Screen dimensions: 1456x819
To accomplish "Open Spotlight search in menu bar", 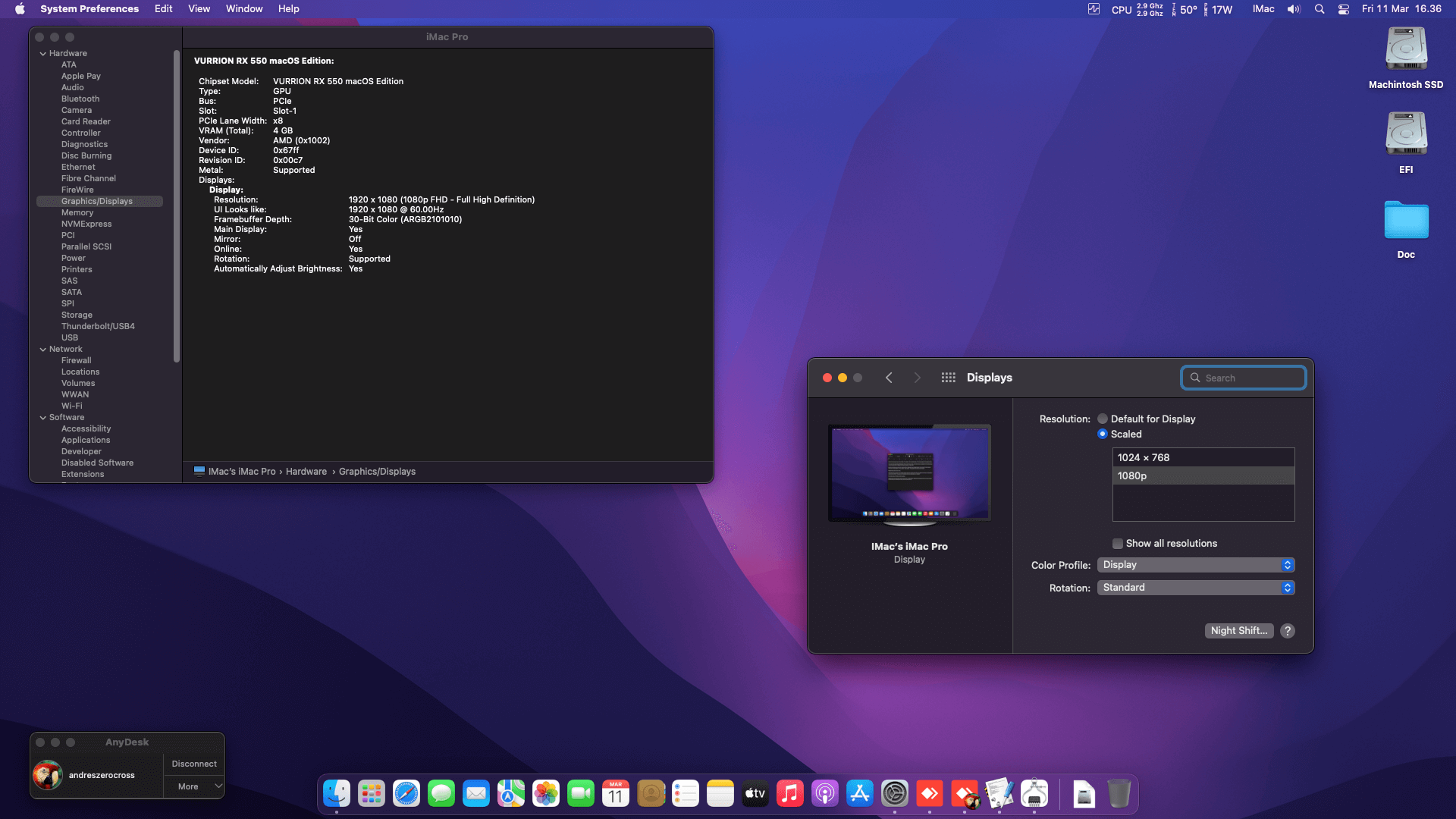I will (x=1319, y=9).
